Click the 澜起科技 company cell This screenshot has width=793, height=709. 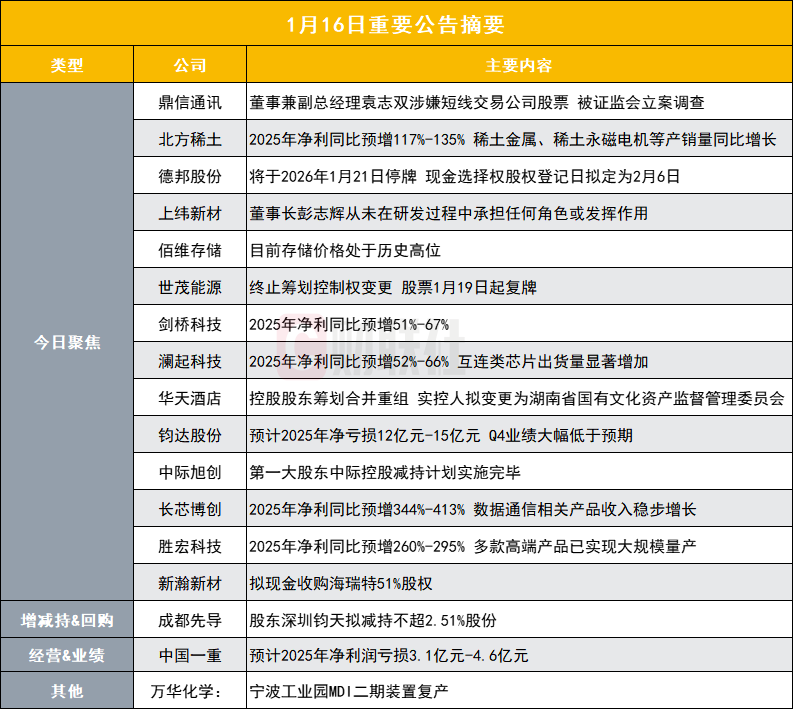point(190,361)
